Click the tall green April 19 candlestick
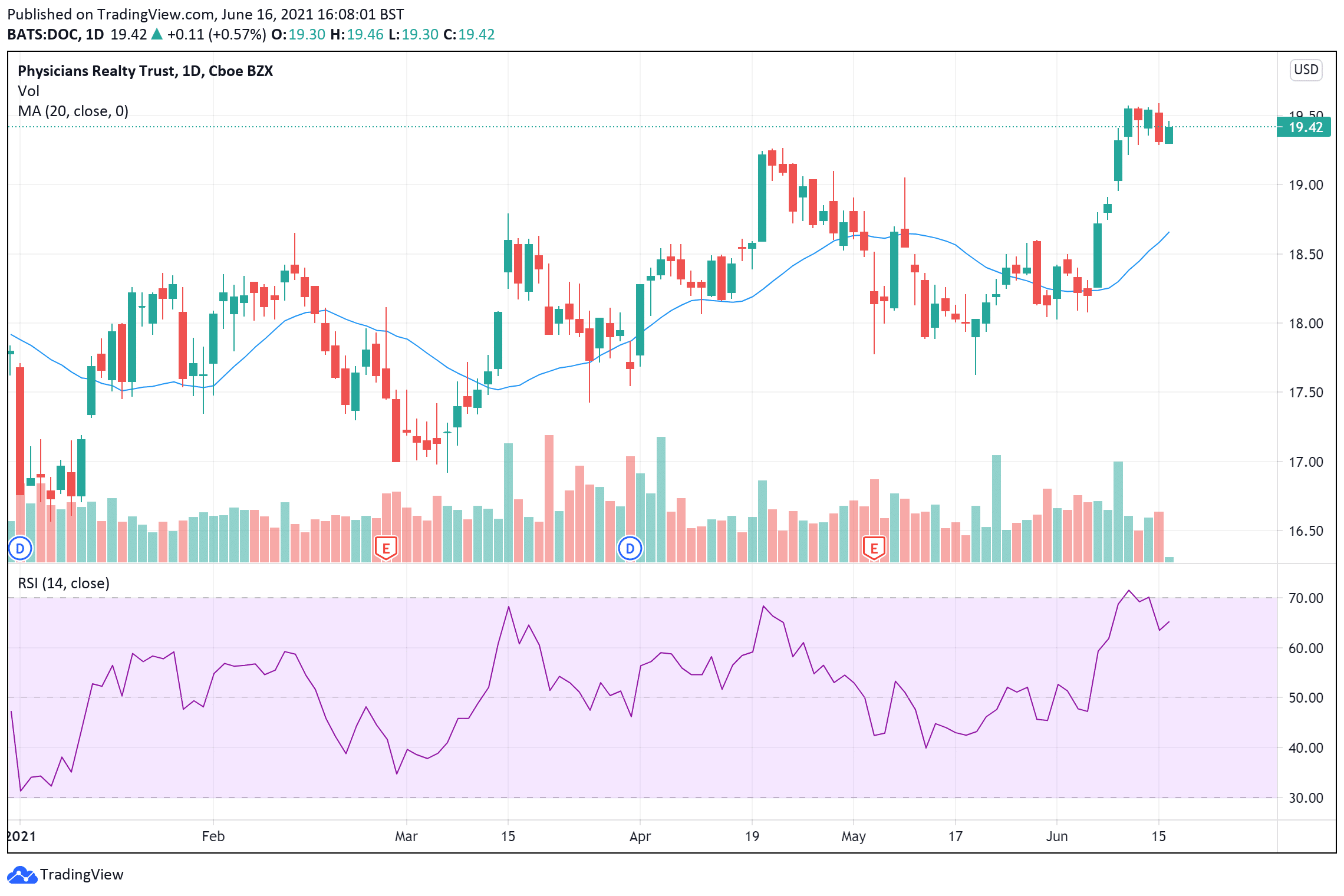The image size is (1344, 896). pos(762,197)
